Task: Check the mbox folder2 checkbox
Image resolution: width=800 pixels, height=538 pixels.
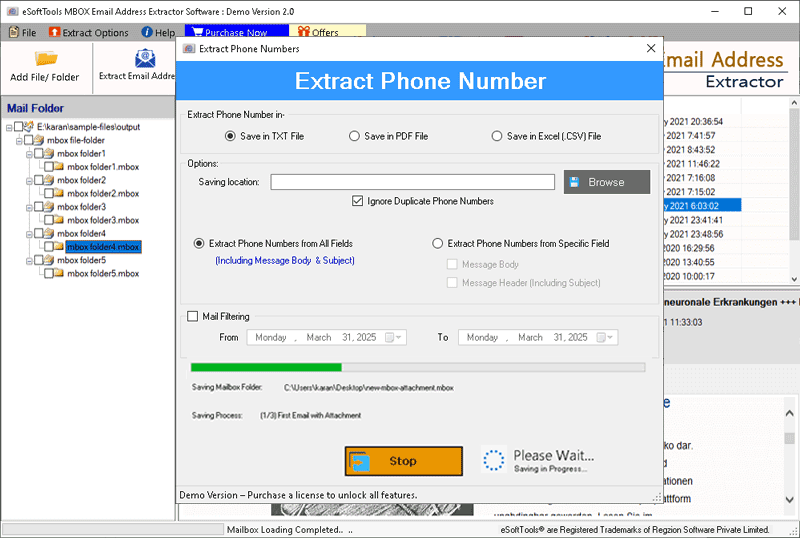Action: (39, 180)
